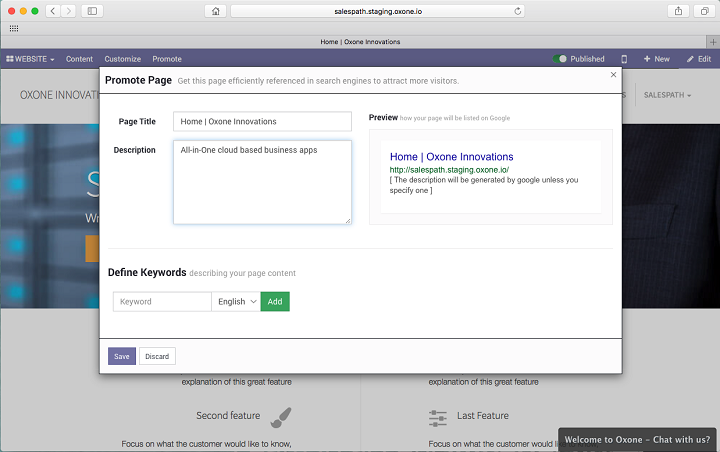Click the paintbrush icon beside Second feature
This screenshot has height=452, width=720.
[281, 417]
